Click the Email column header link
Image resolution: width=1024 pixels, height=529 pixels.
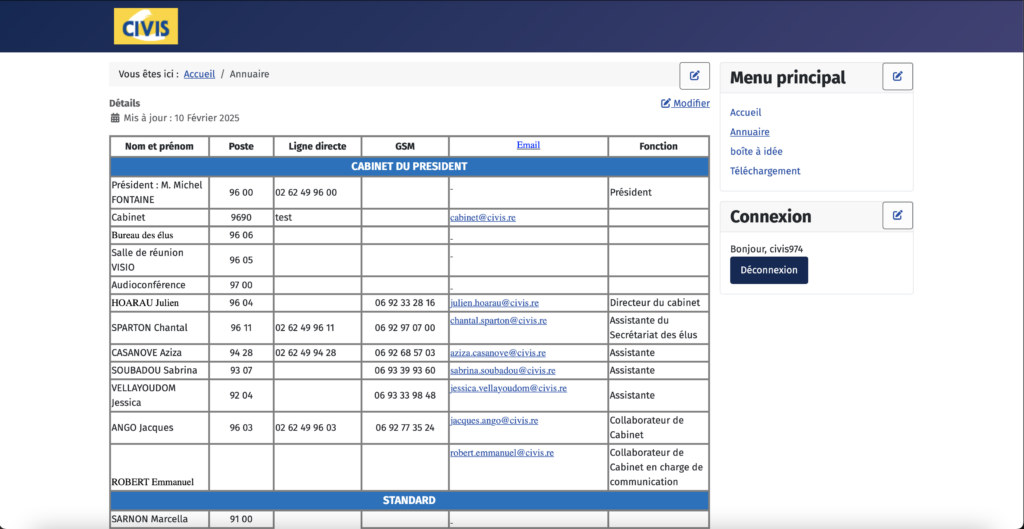click(528, 145)
